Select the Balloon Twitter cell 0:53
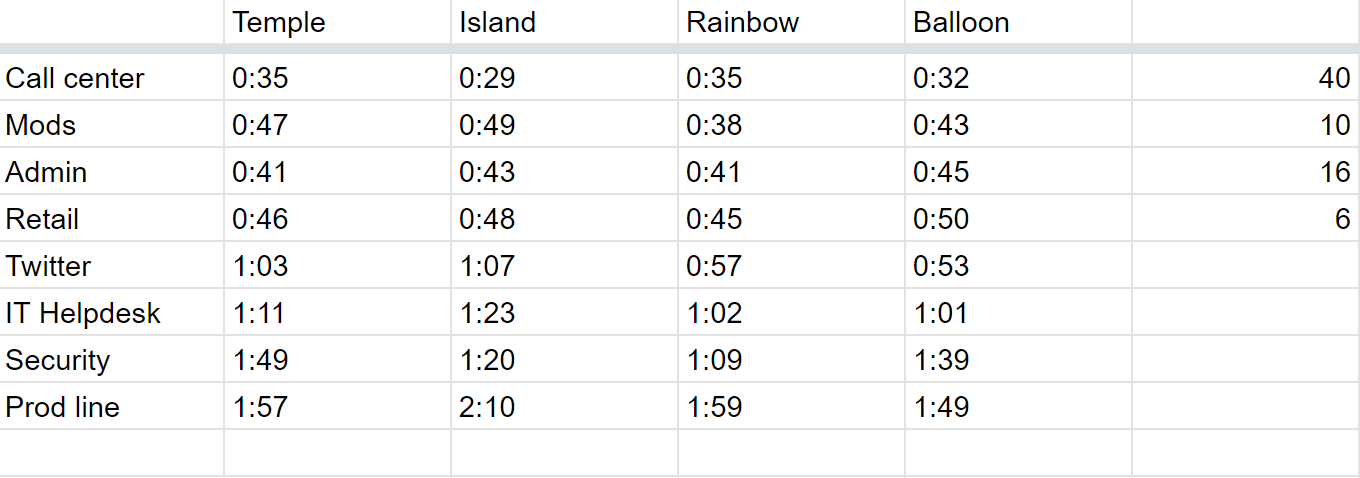Screen dimensions: 1360x478 pos(1018,266)
